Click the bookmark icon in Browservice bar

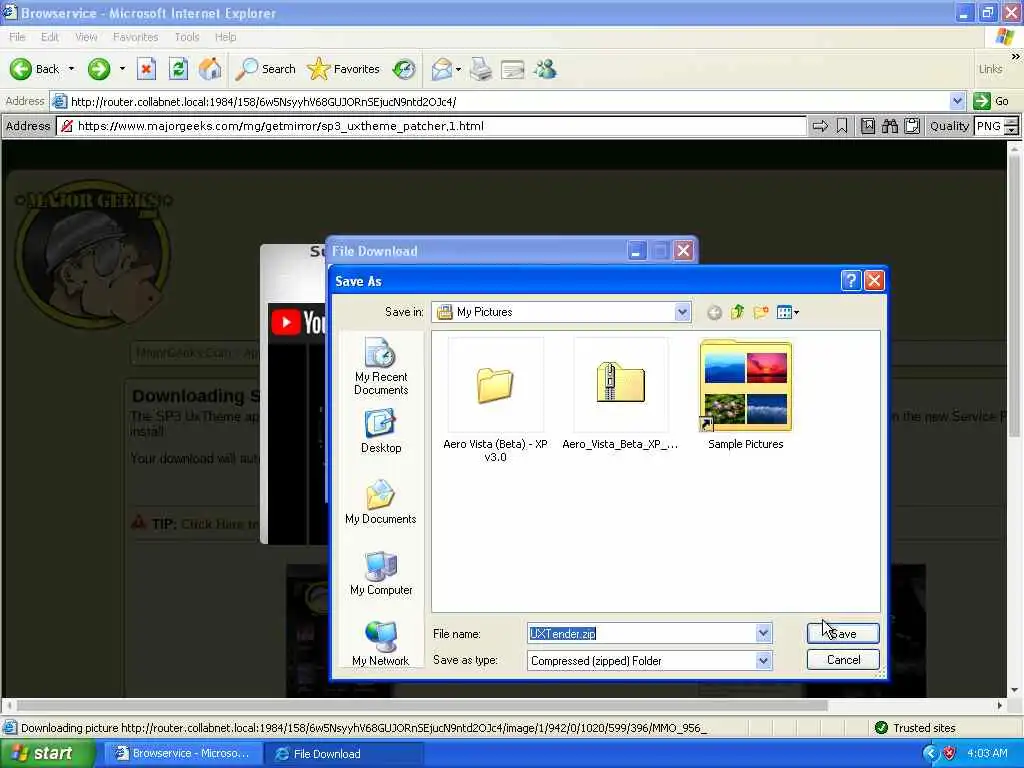[x=842, y=126]
